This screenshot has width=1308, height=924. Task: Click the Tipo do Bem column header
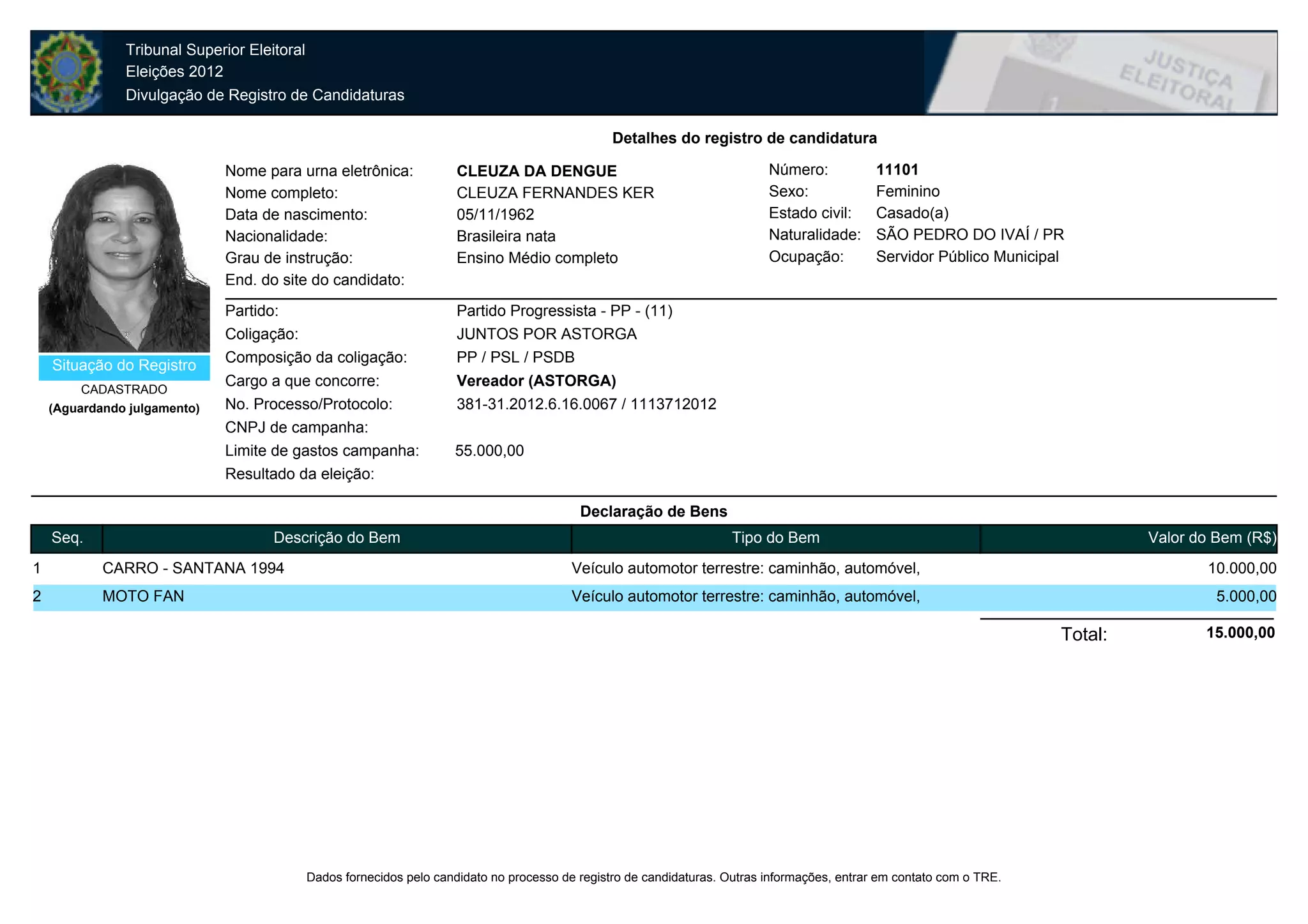coord(775,538)
